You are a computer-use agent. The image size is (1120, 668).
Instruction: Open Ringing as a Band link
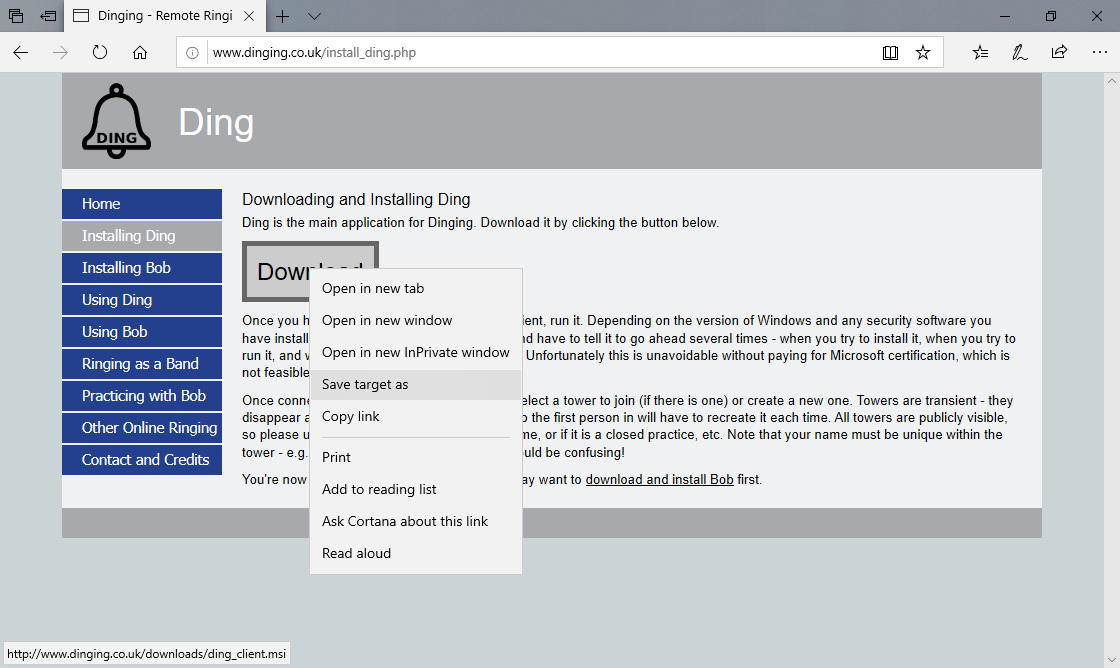[x=142, y=364]
